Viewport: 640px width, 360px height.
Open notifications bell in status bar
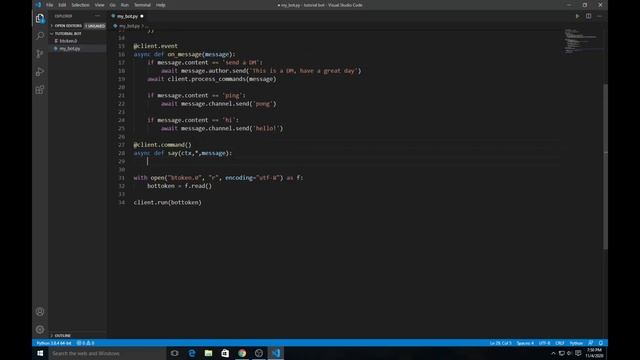[x=601, y=343]
